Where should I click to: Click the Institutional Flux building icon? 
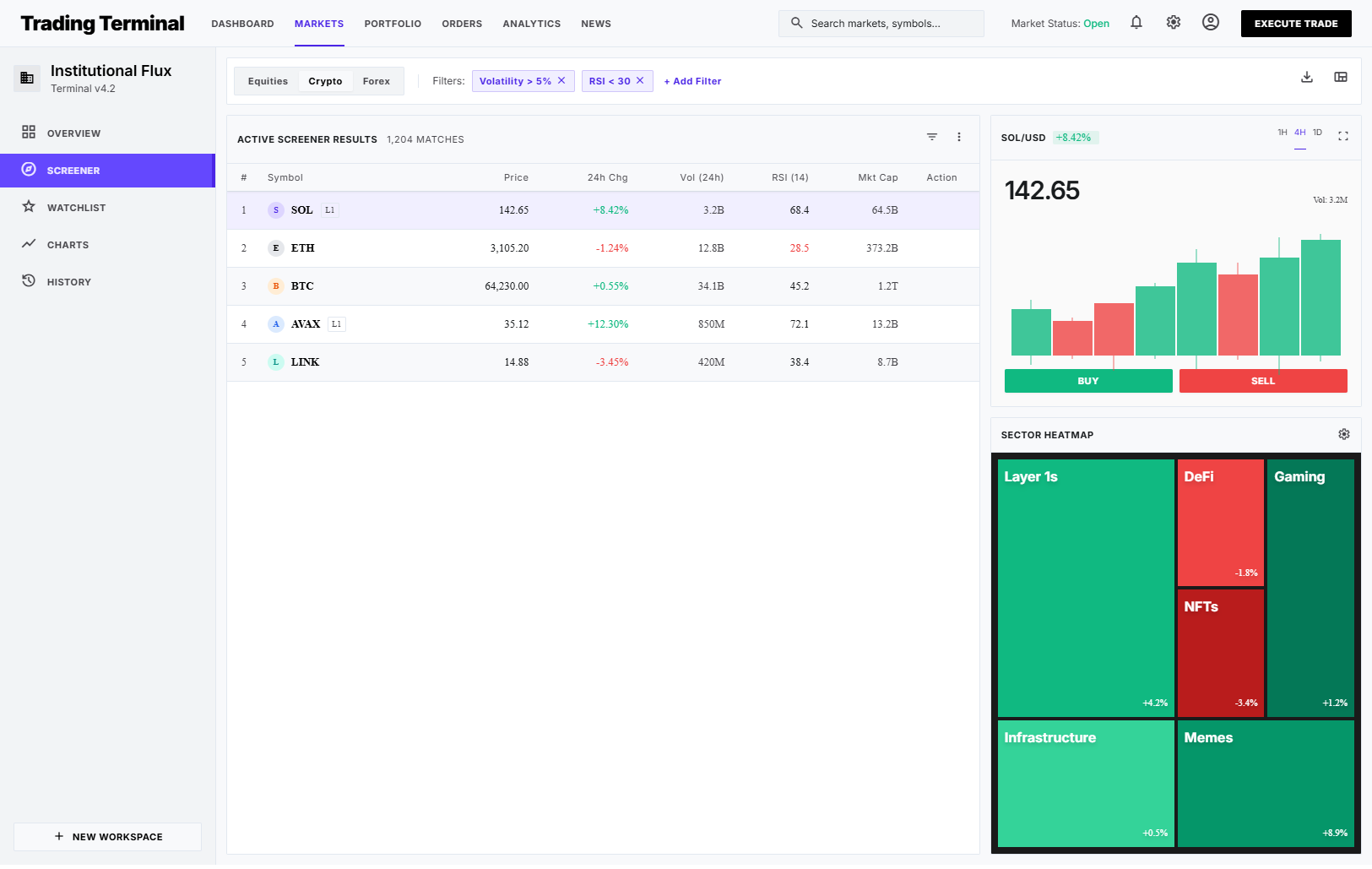(27, 79)
